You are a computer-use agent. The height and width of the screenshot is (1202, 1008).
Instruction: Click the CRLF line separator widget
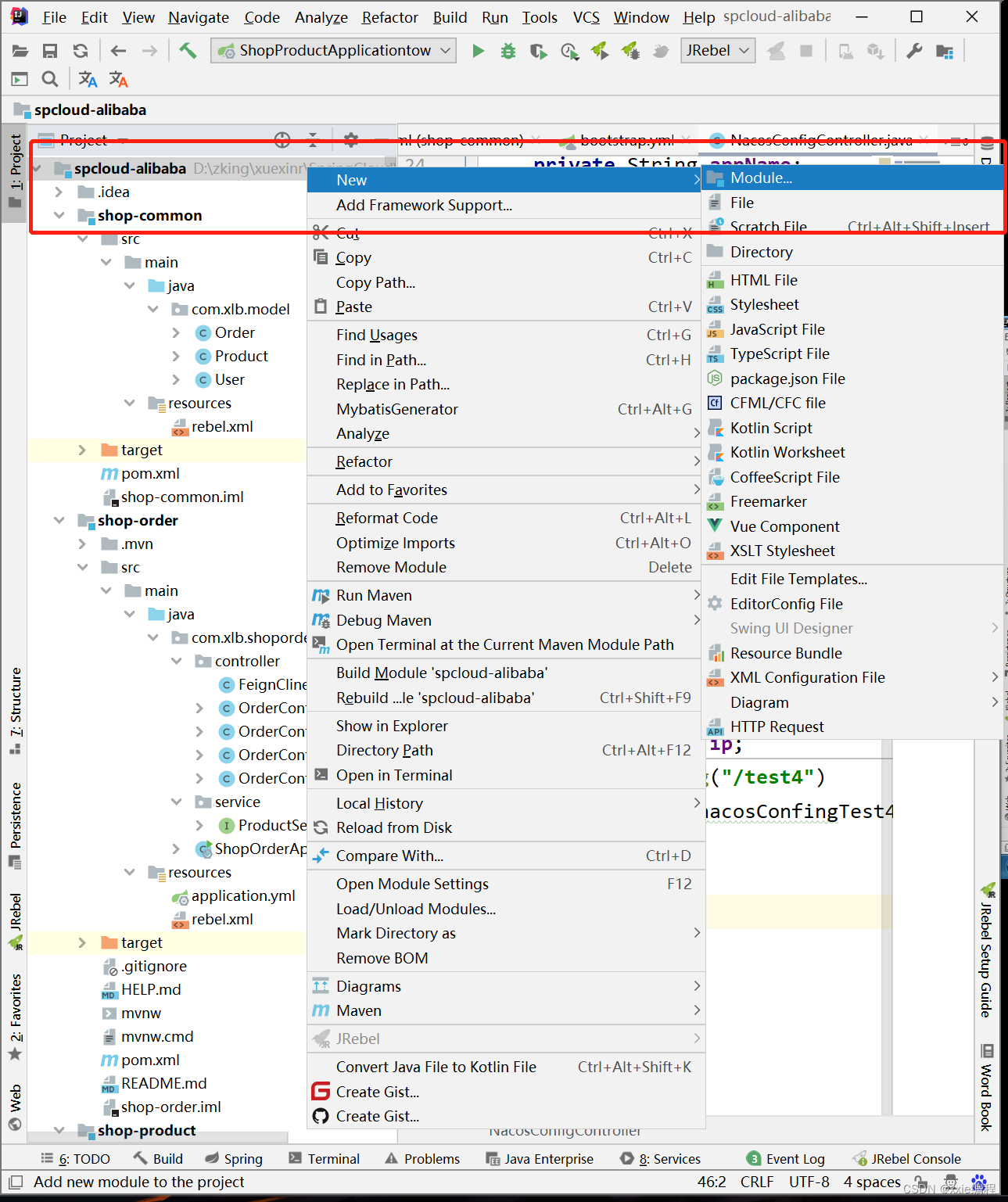click(757, 1182)
